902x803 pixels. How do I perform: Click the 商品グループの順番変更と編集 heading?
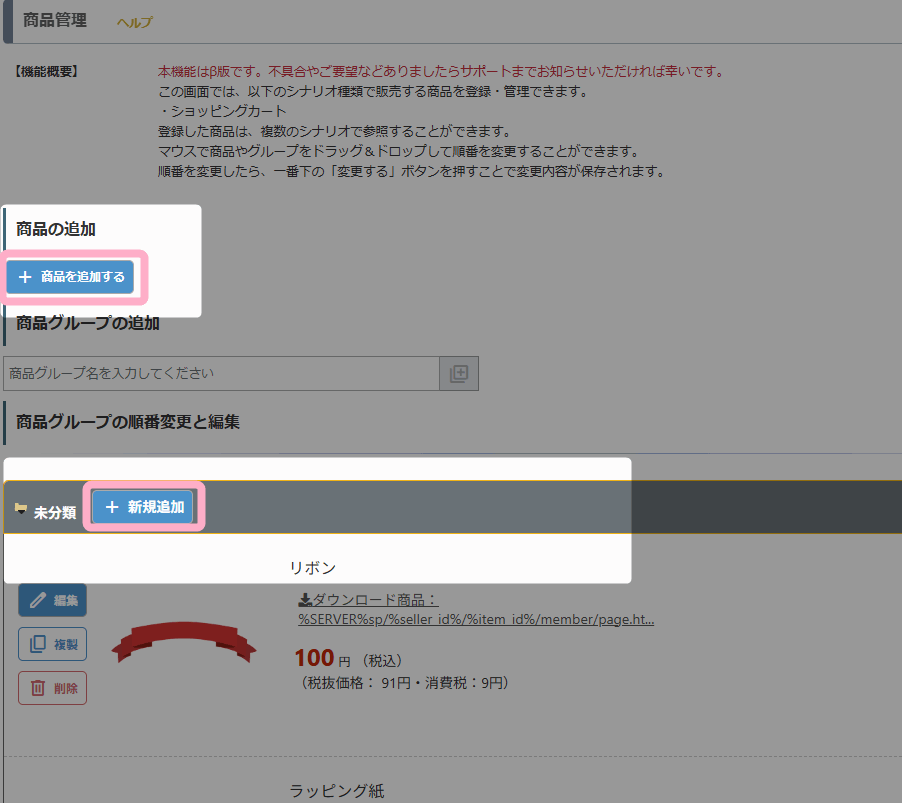[128, 422]
